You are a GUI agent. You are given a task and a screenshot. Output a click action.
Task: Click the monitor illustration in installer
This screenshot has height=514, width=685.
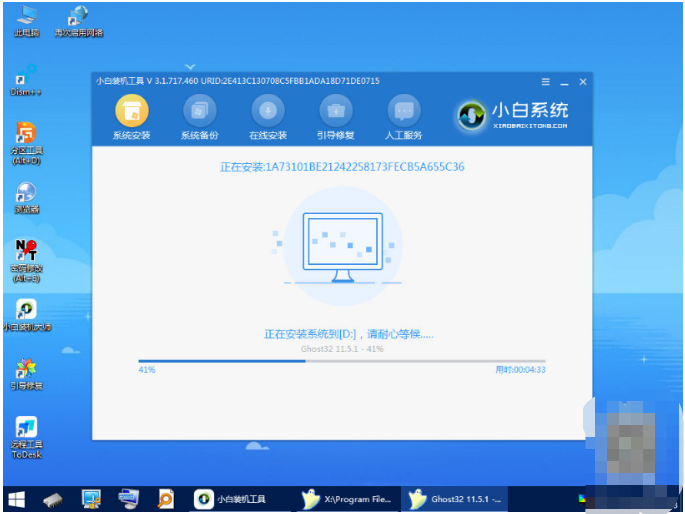(x=342, y=247)
